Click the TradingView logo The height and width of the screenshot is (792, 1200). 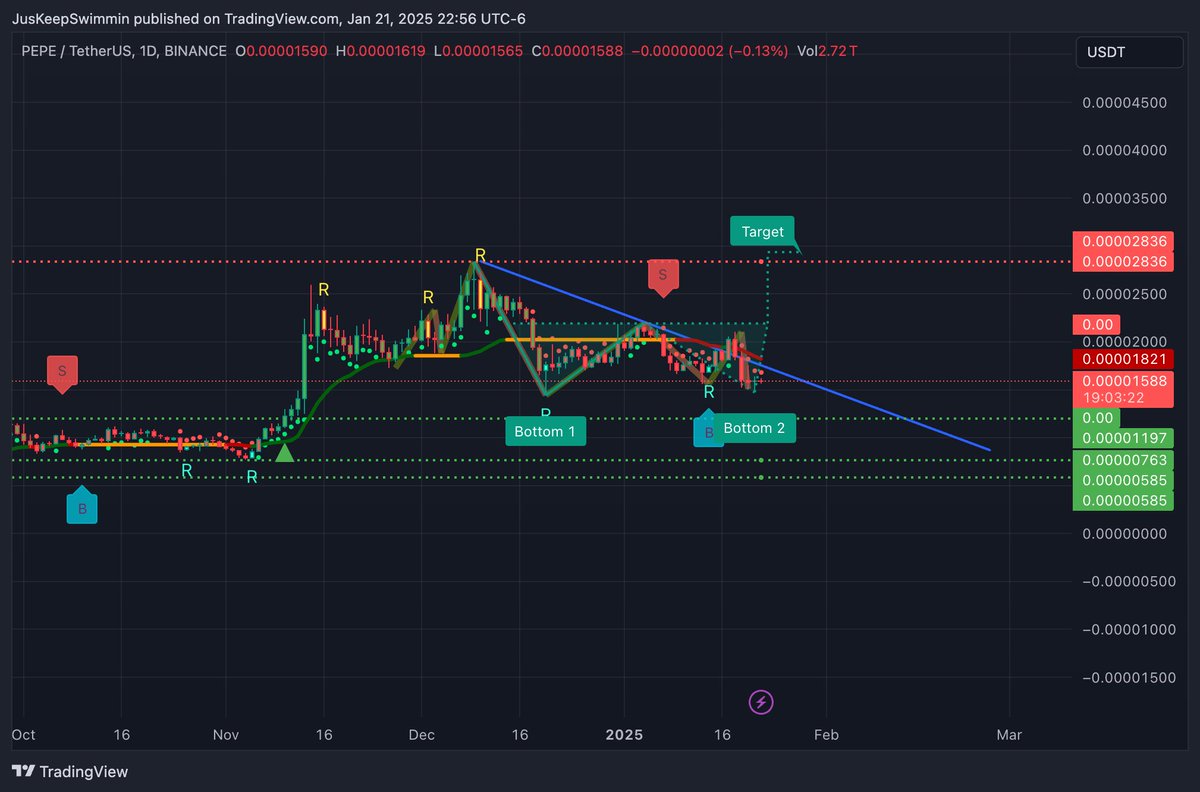click(x=70, y=771)
